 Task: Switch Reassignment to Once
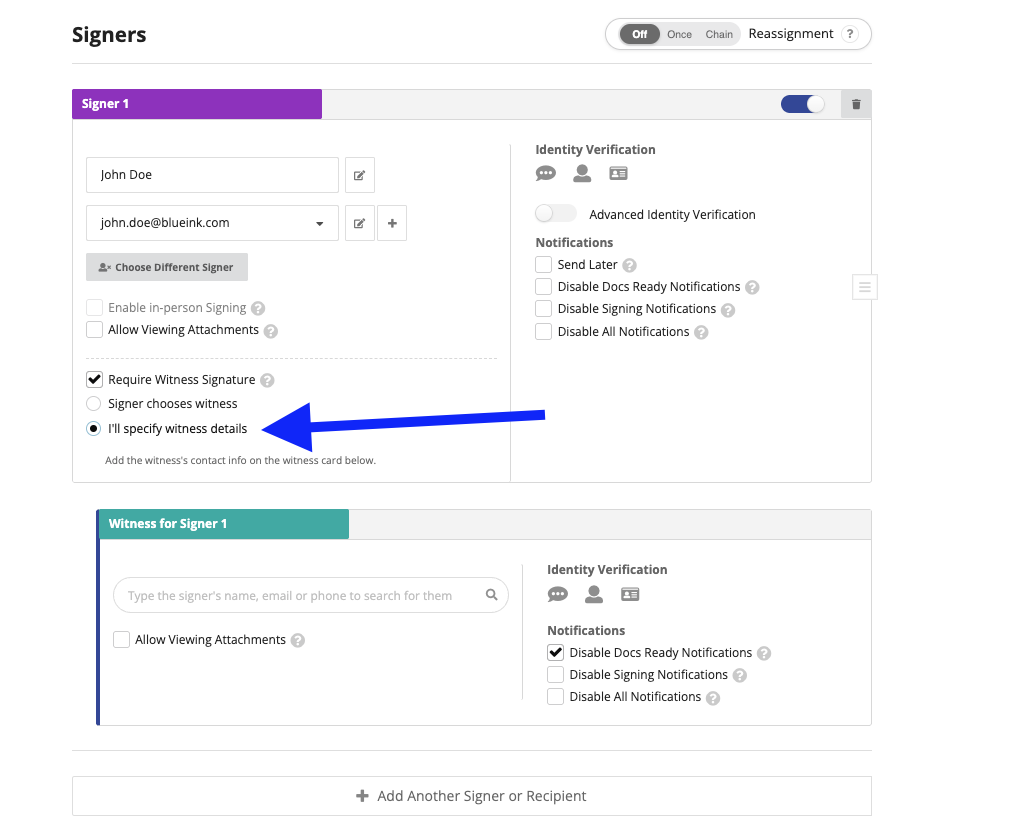point(679,34)
